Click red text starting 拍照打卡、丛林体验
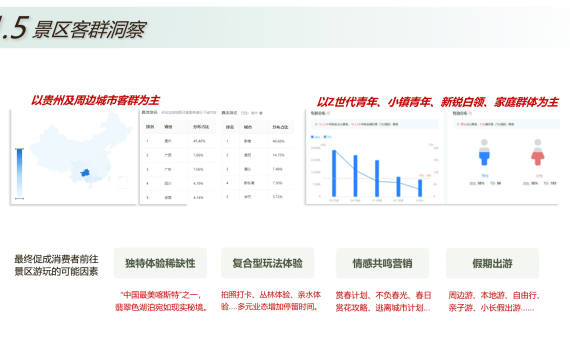 271,300
